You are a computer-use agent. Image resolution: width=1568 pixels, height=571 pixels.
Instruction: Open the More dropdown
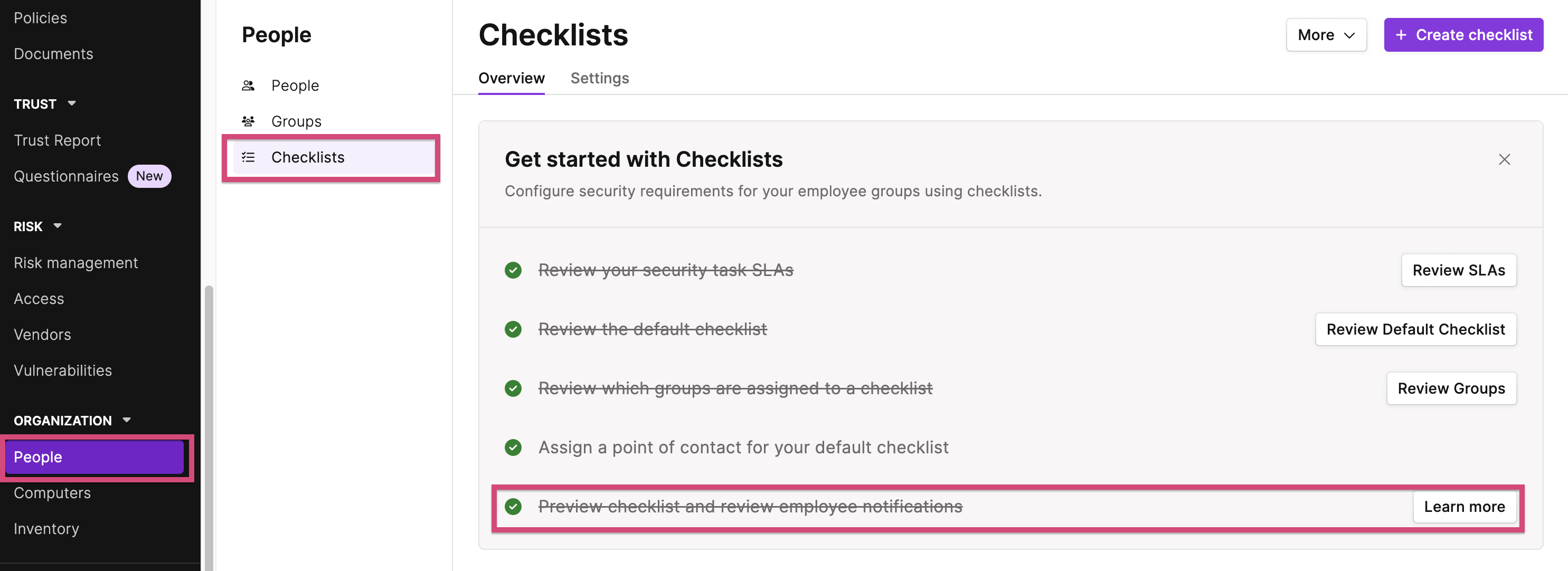tap(1326, 35)
